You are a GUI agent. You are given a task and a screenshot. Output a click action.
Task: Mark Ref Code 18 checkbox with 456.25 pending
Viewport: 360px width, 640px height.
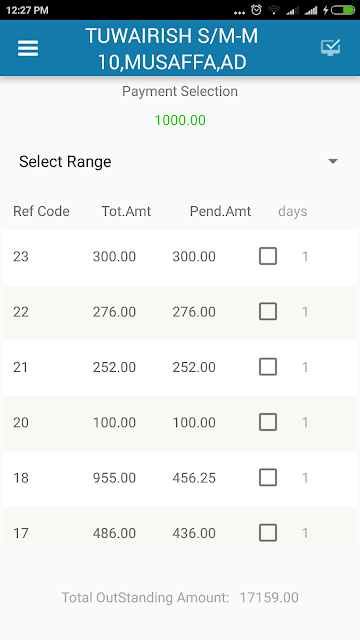click(268, 478)
